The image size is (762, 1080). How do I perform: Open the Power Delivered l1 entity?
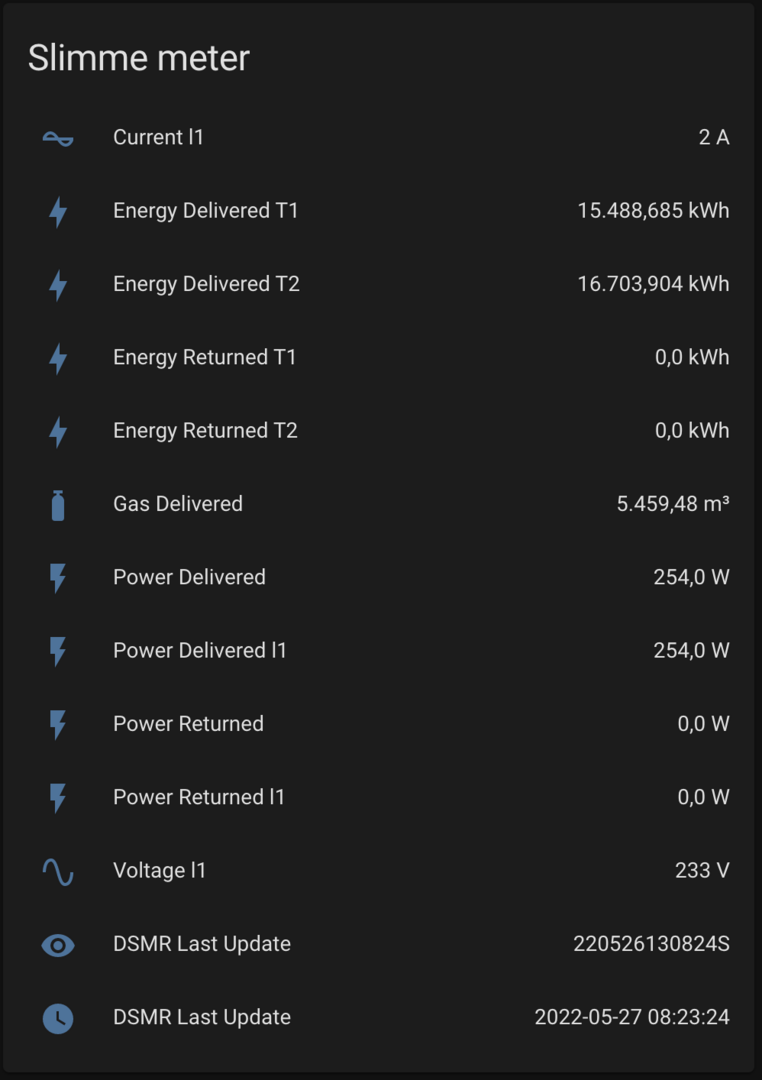pyautogui.click(x=200, y=650)
